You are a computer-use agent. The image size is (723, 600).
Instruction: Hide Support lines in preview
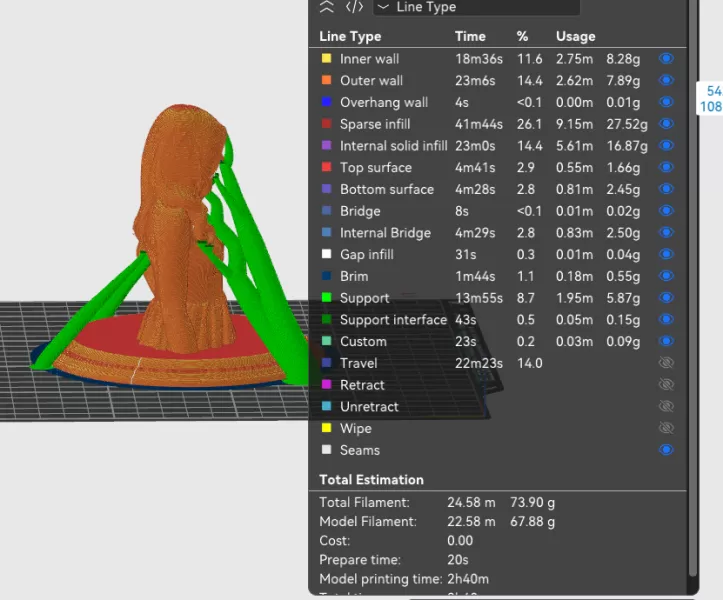tap(666, 297)
